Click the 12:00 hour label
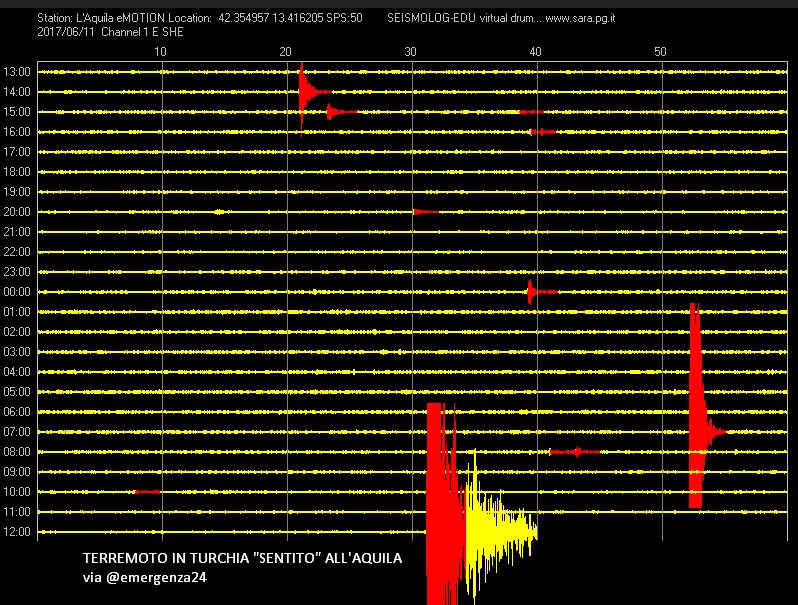 [17, 532]
